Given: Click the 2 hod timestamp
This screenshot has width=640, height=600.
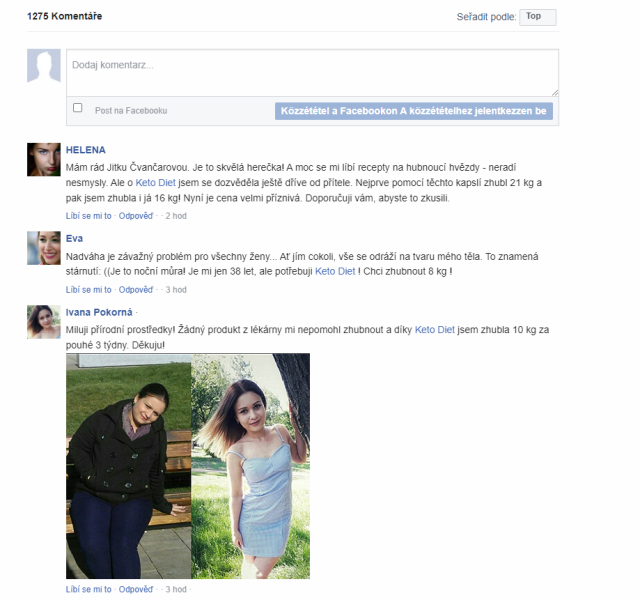Looking at the screenshot, I should (x=176, y=216).
